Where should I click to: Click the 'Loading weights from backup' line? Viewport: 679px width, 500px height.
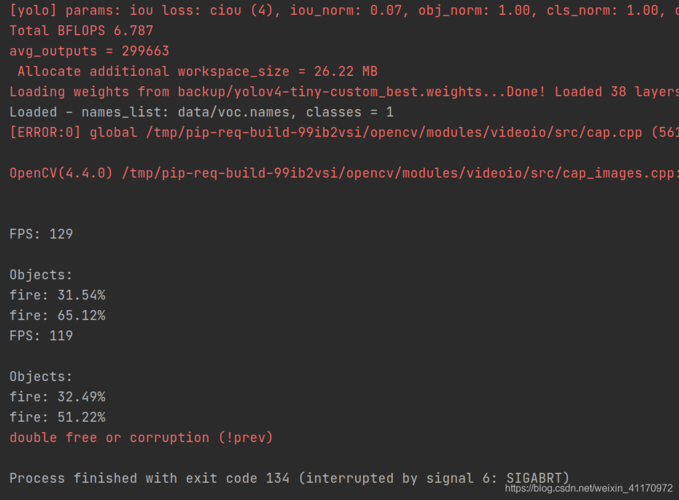tap(344, 92)
